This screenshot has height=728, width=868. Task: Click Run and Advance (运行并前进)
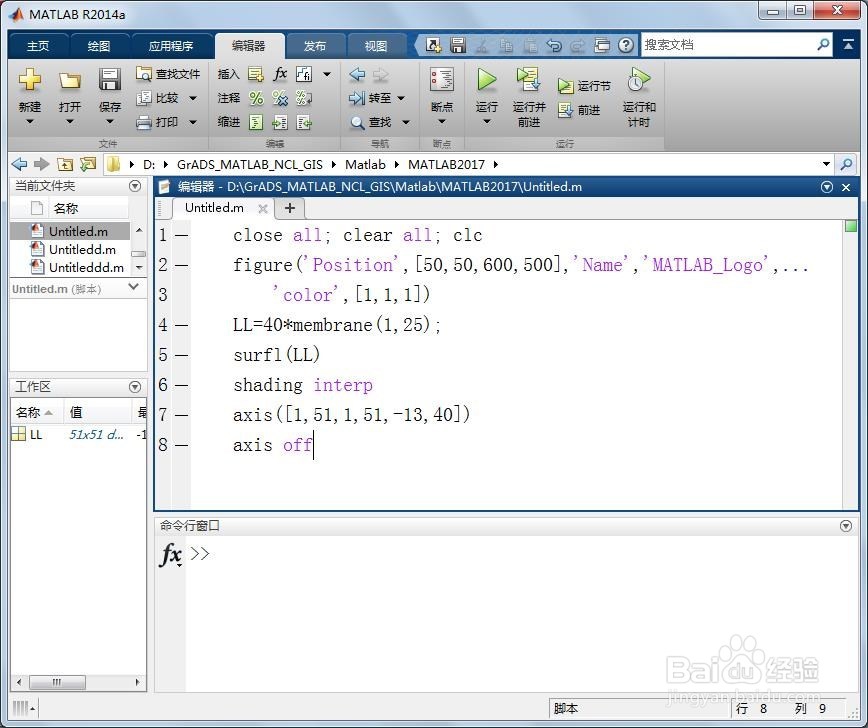point(529,97)
